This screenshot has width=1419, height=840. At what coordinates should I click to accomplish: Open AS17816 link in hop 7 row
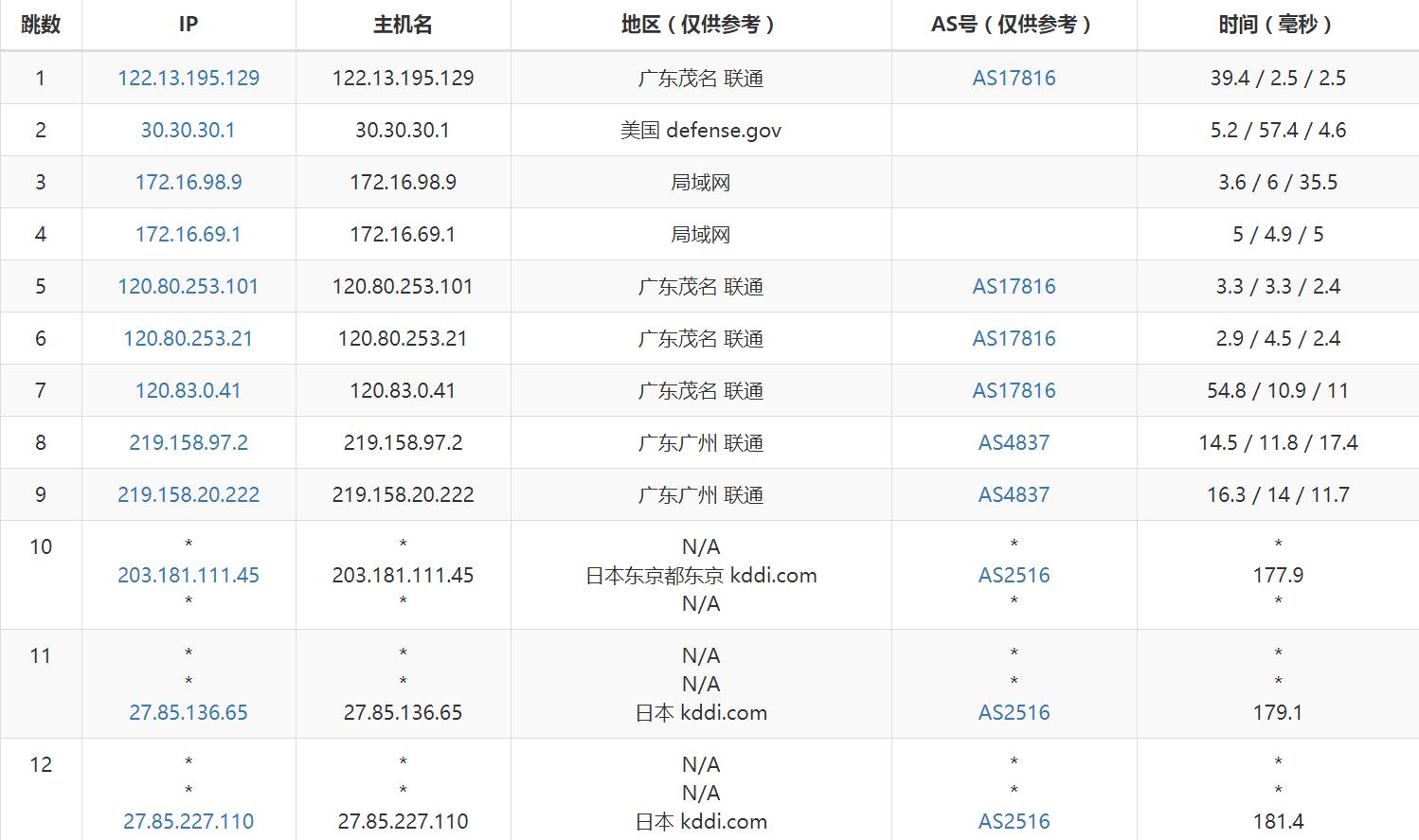1014,390
